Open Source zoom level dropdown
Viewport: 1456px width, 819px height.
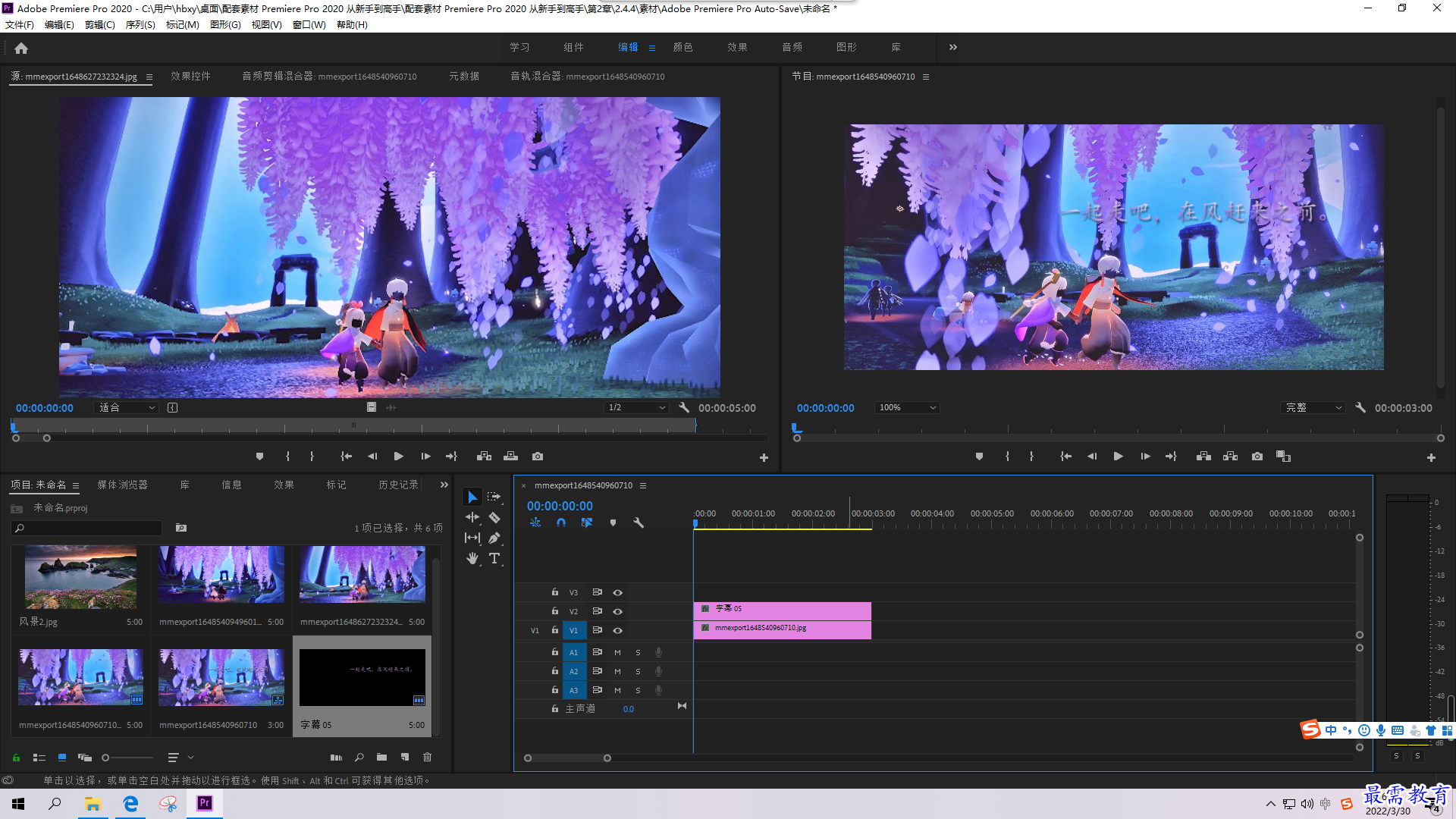pos(126,407)
